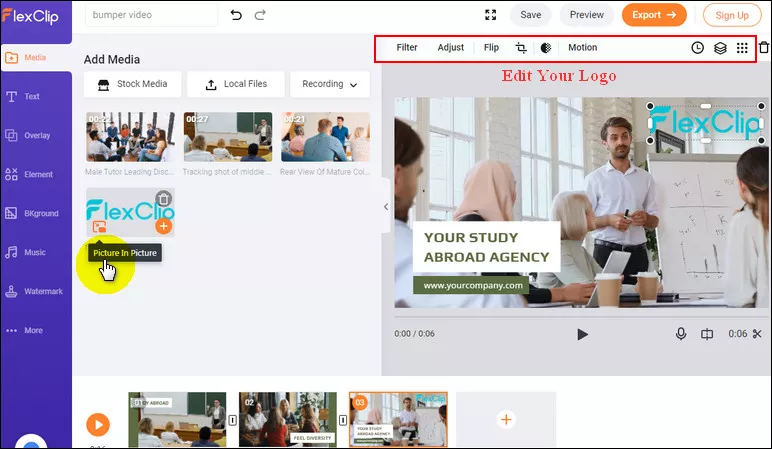This screenshot has height=449, width=772.
Task: Open the Motion option
Action: [582, 48]
